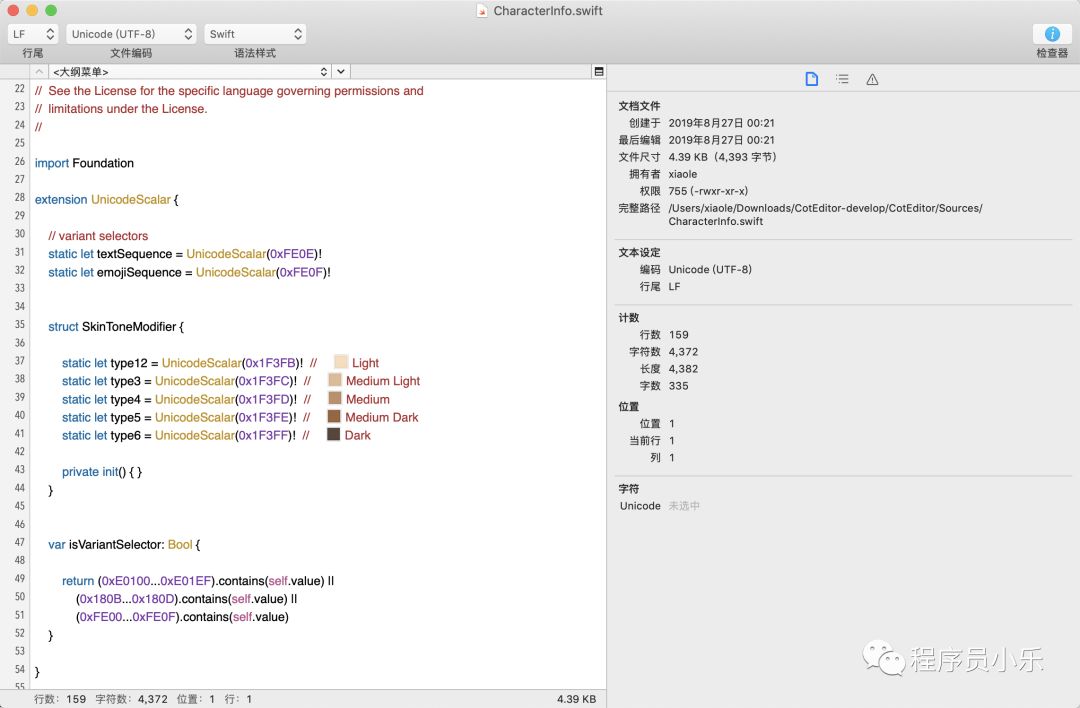The width and height of the screenshot is (1080, 708).
Task: Switch to the outline list inspector tab
Action: point(842,79)
